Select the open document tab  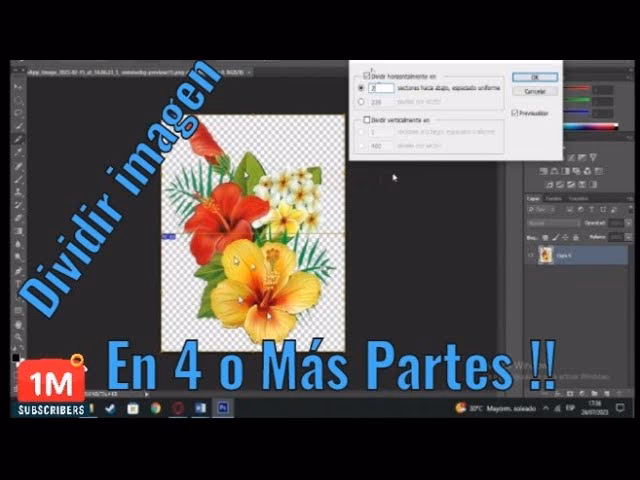coord(139,72)
